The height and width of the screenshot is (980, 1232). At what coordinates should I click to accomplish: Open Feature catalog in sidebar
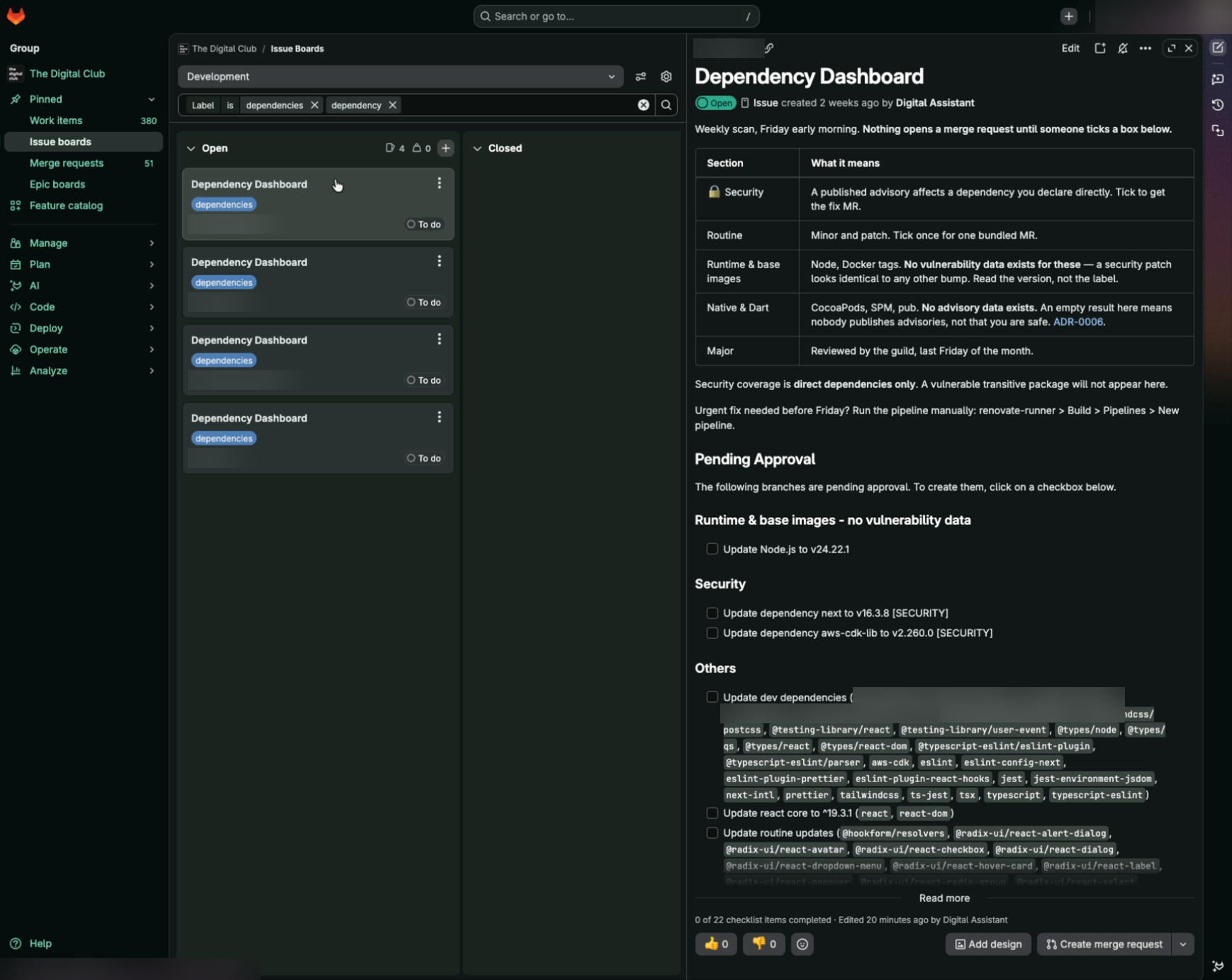pyautogui.click(x=84, y=206)
